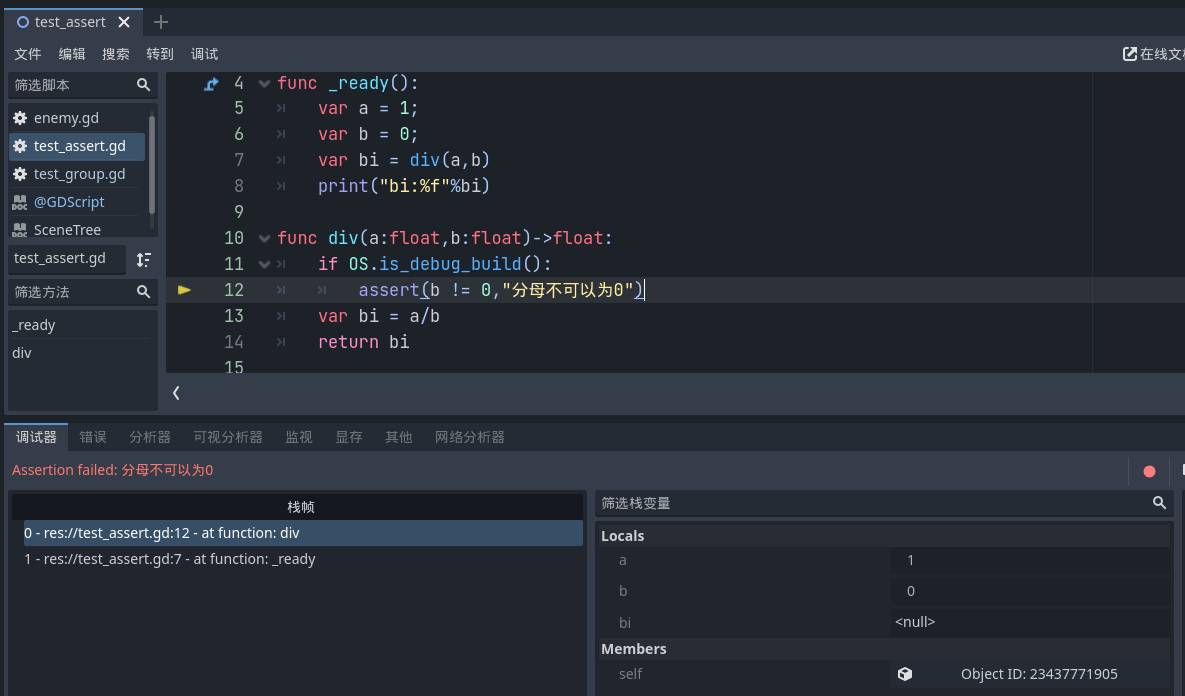
Task: Jump to div in methods list
Action: [x=83, y=353]
